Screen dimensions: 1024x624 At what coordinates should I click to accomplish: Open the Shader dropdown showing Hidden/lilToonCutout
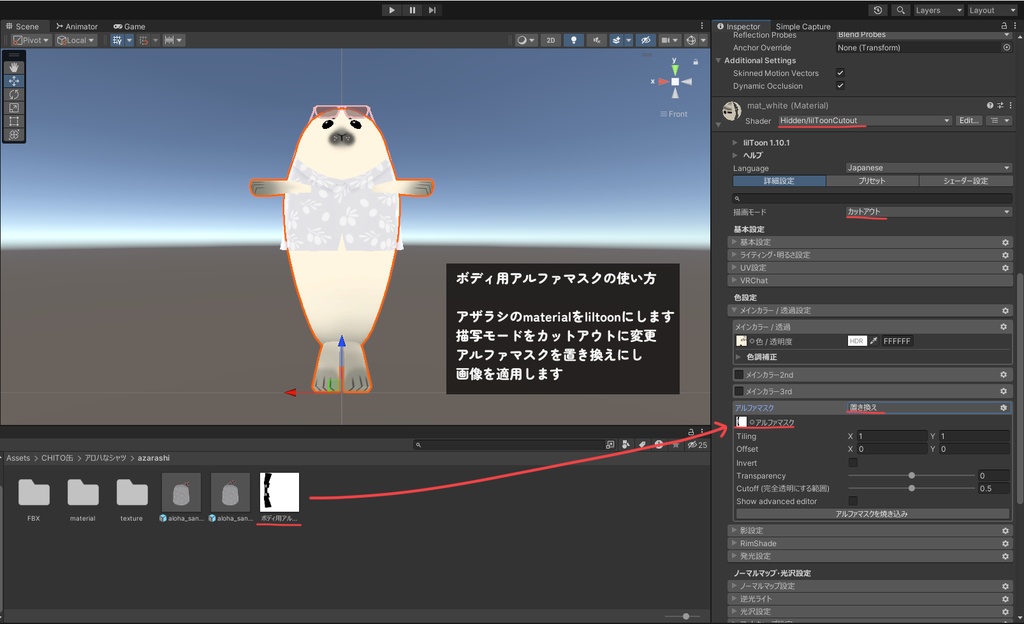point(865,119)
